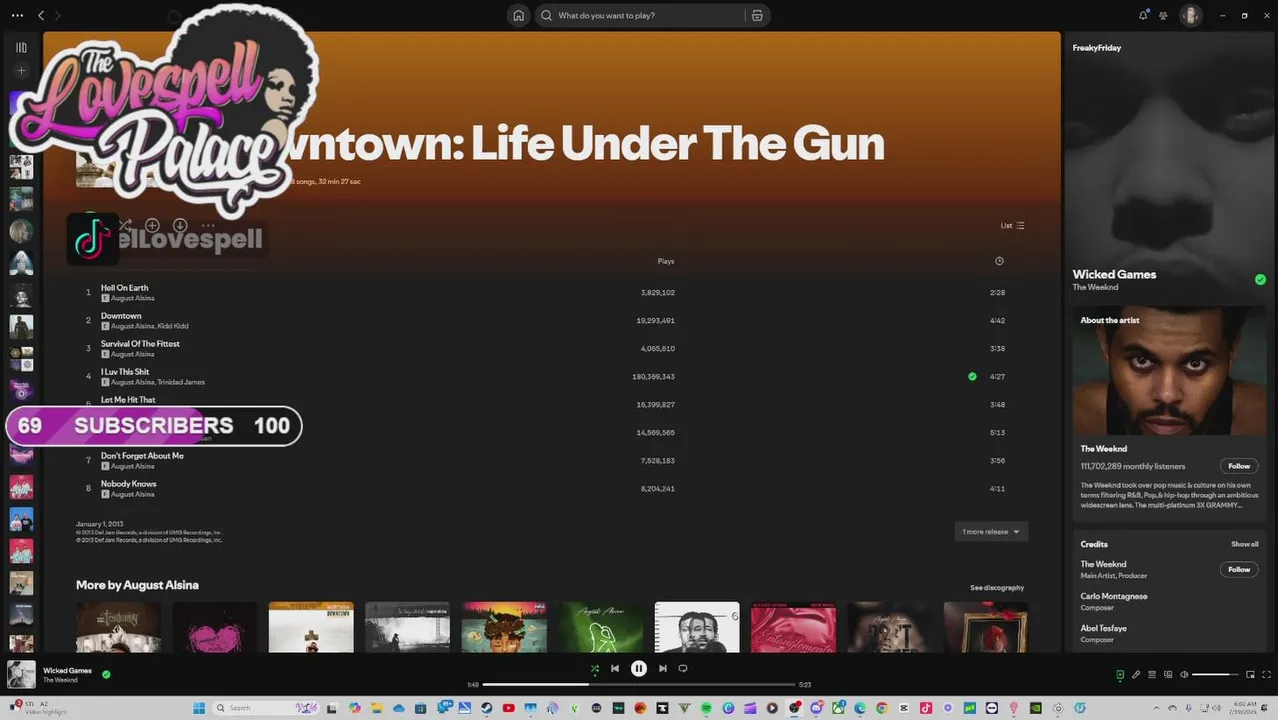Download the album with the arrow icon
Screen dimensions: 1278x720
coord(180,226)
